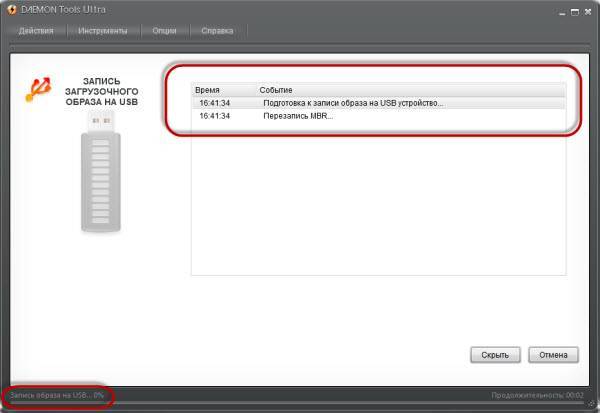Viewport: 600px width, 413px height.
Task: Click the 16:41:34 time of the Подготовка row
Action: click(215, 103)
